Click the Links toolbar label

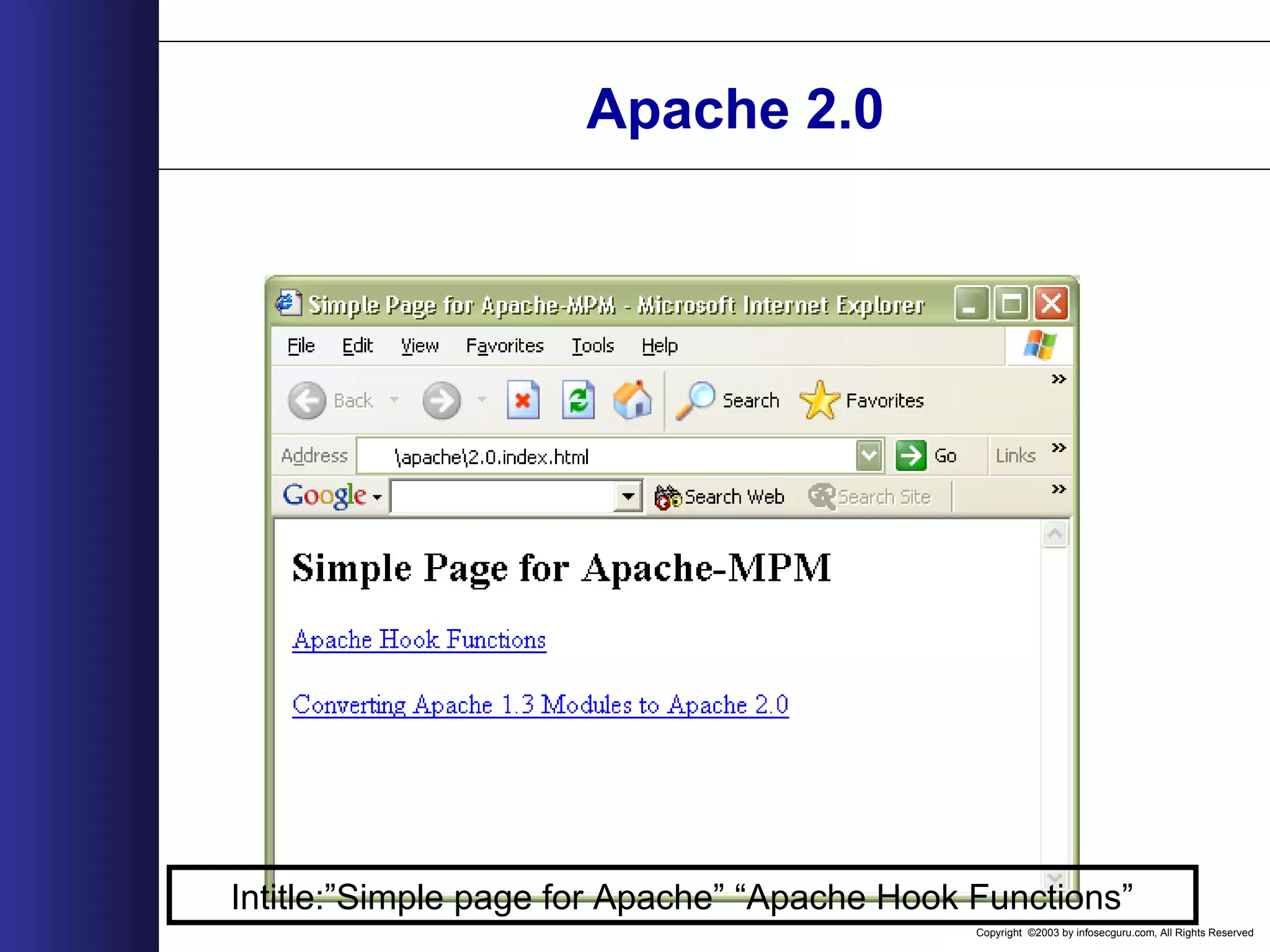click(x=1015, y=456)
